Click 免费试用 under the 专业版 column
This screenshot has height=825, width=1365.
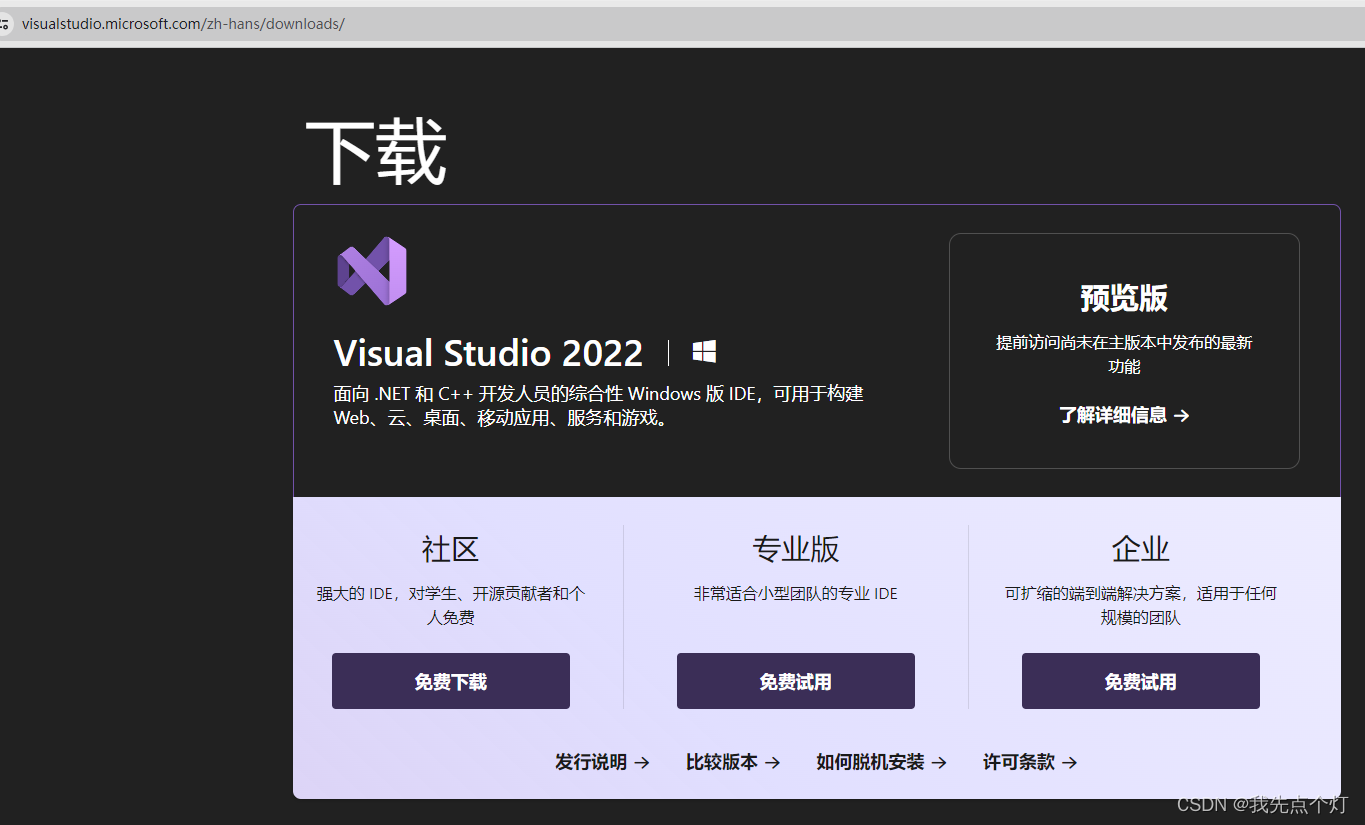tap(795, 681)
